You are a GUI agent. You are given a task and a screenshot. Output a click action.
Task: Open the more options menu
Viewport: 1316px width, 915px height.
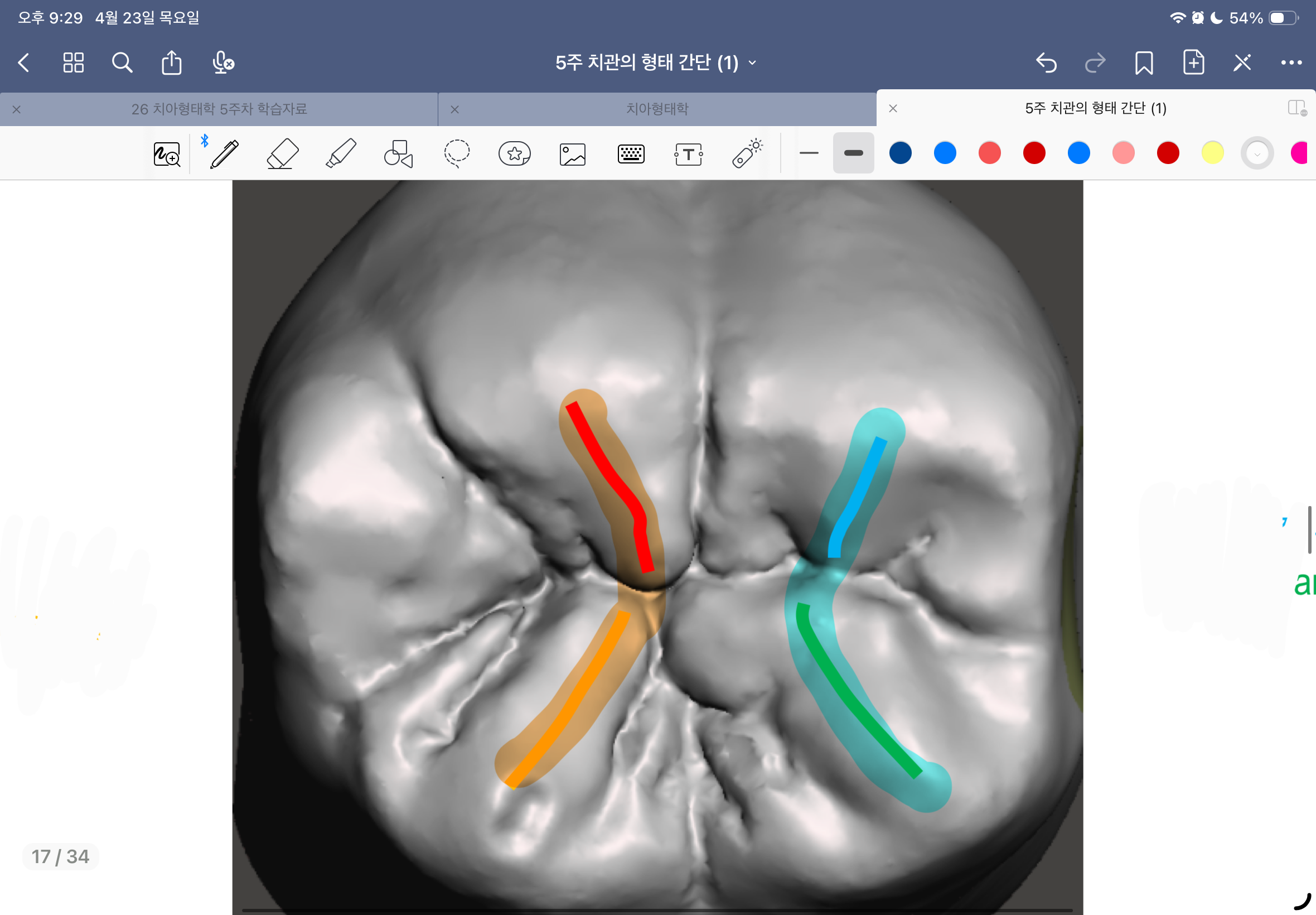[1291, 62]
